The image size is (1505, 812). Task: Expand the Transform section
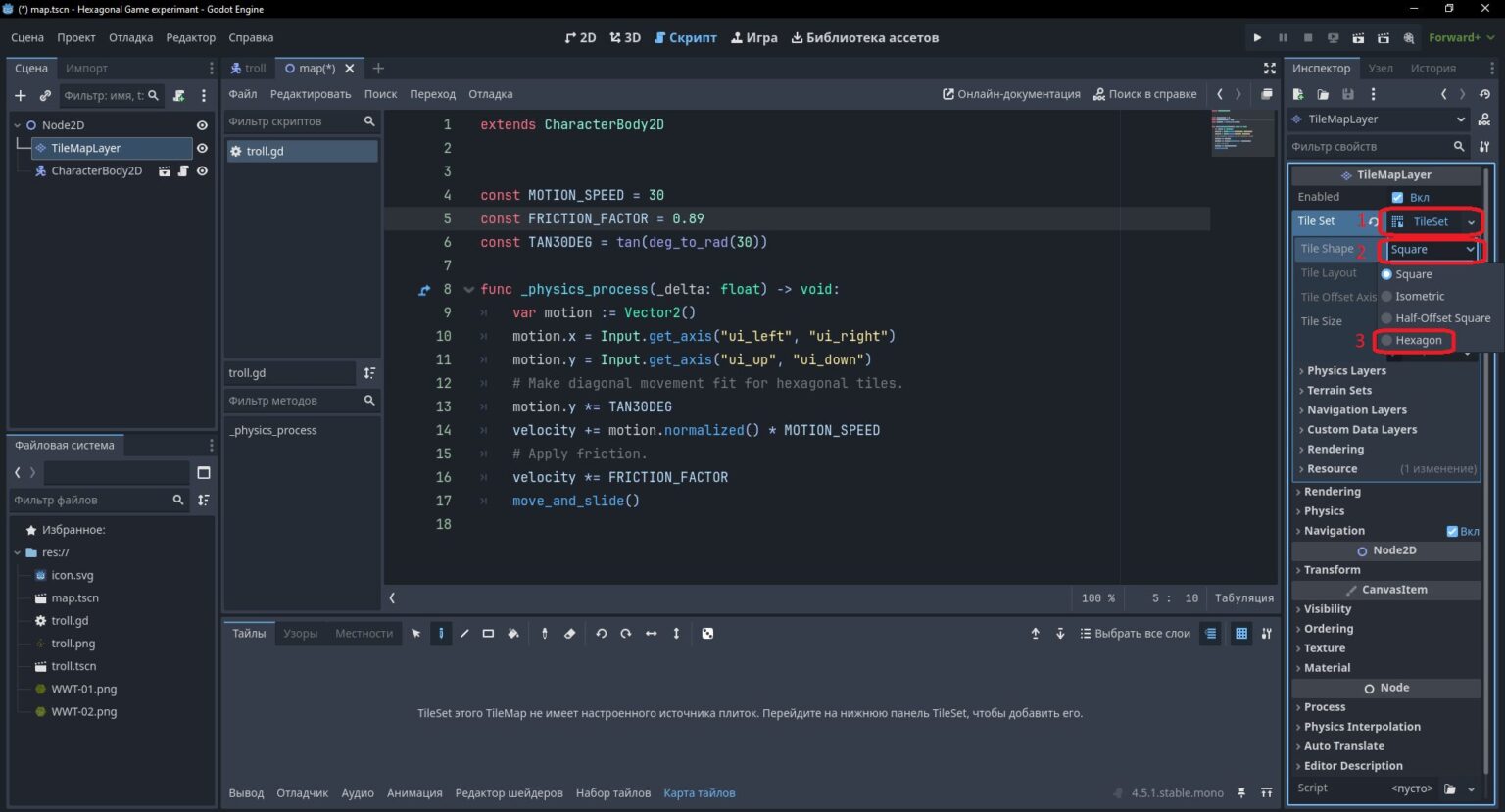coord(1332,569)
